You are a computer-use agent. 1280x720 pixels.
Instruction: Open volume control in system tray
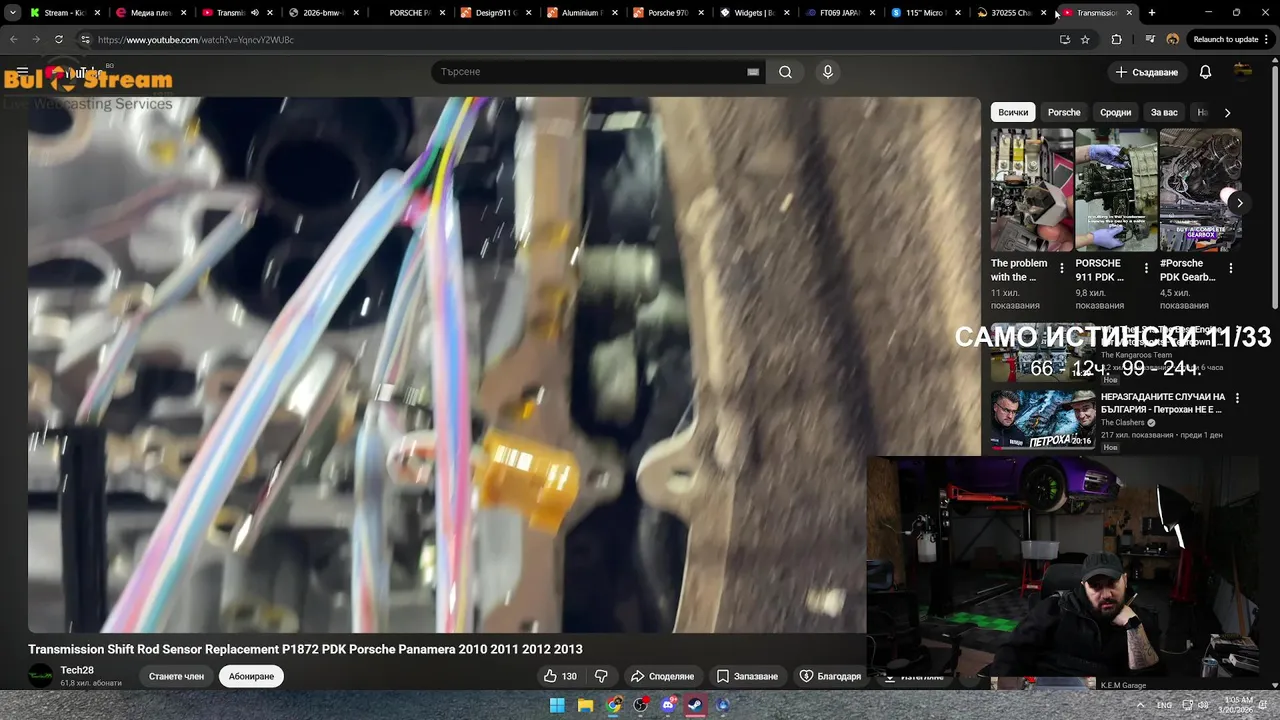[x=1203, y=705]
